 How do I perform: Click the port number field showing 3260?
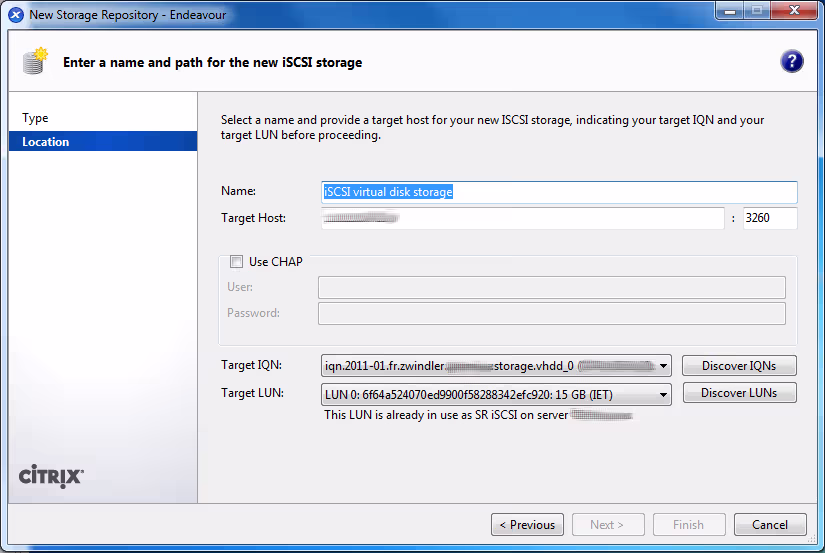coord(769,218)
